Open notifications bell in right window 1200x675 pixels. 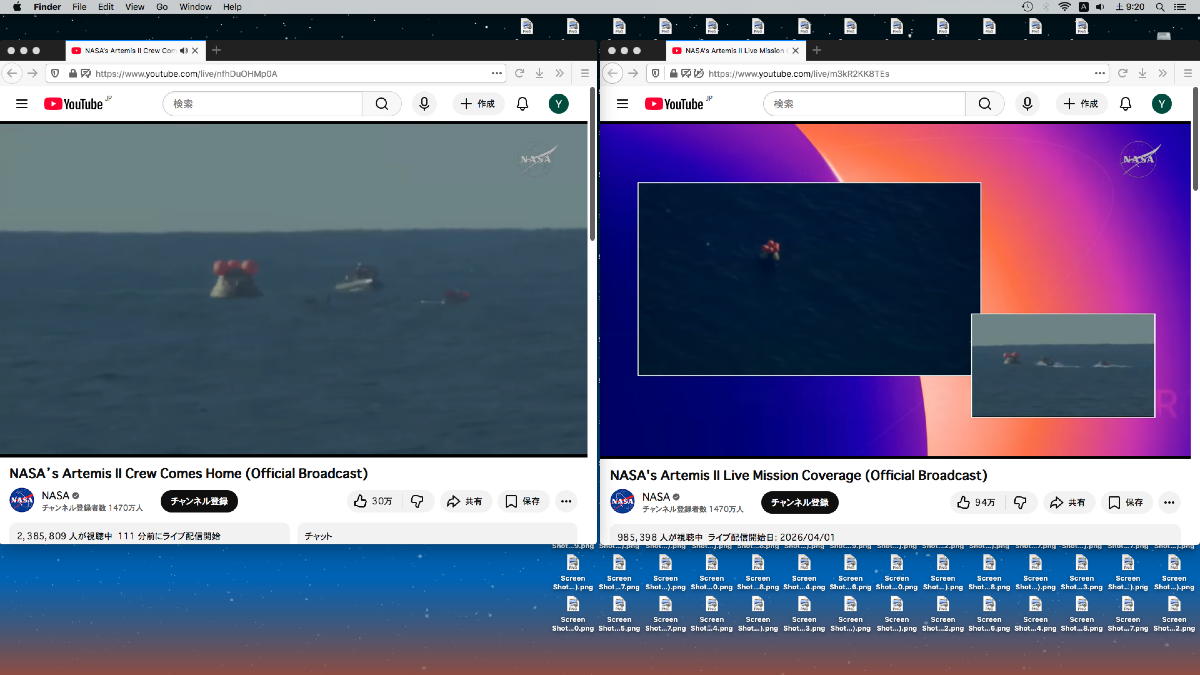(x=1125, y=104)
